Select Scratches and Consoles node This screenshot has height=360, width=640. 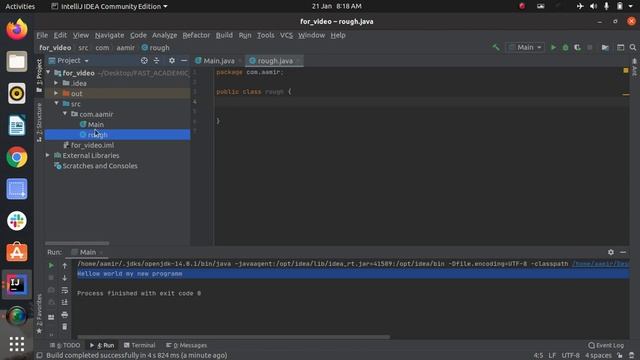(100, 166)
